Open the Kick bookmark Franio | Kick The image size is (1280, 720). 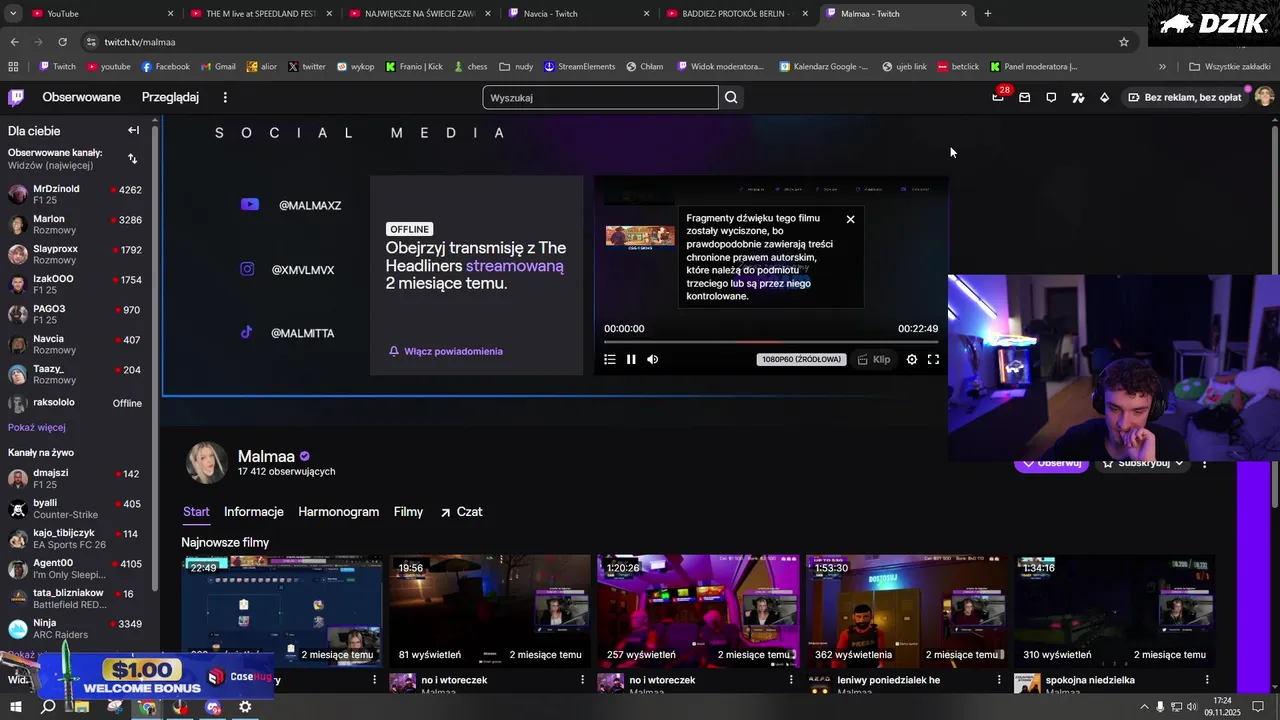pos(414,67)
